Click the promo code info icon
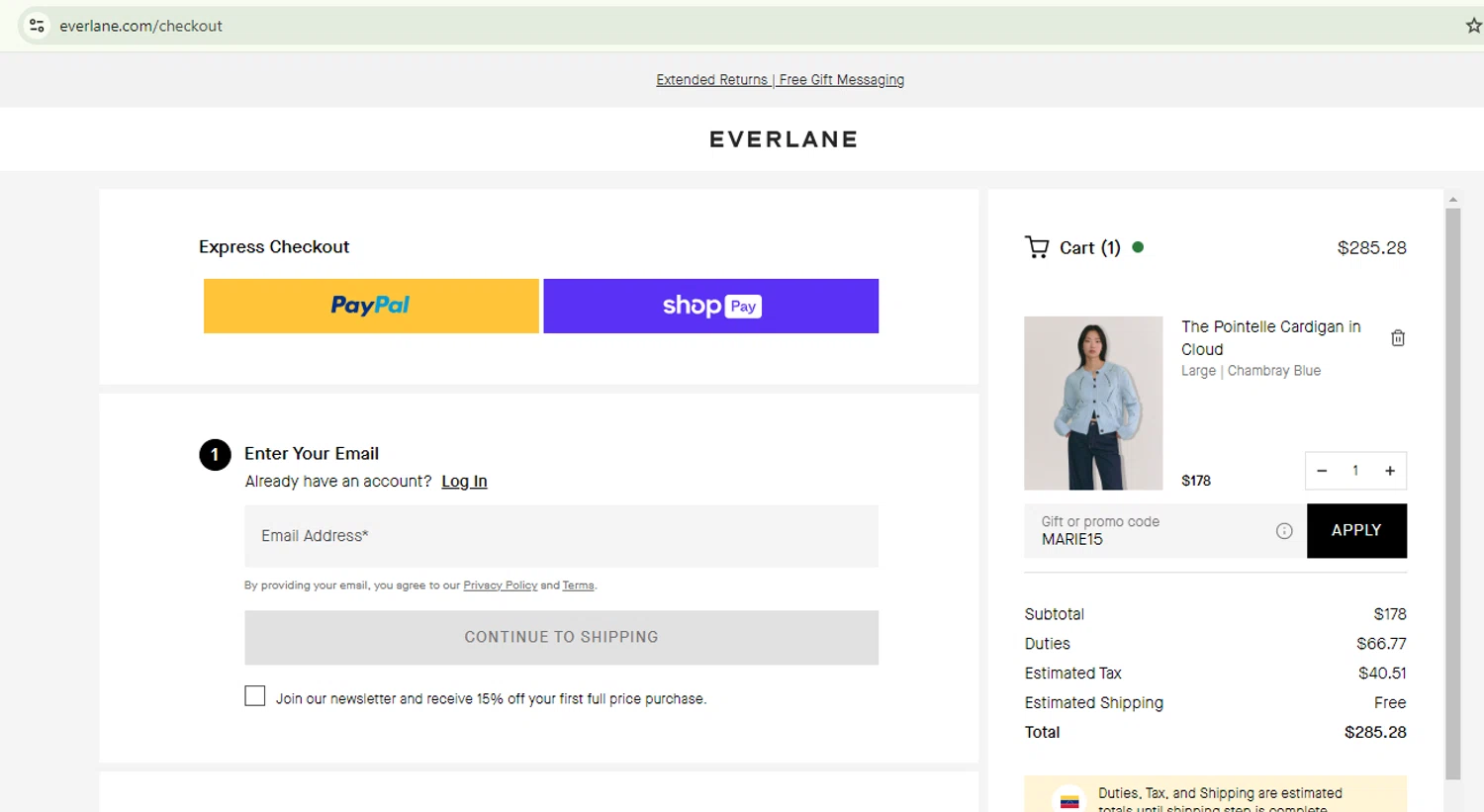 [1284, 531]
